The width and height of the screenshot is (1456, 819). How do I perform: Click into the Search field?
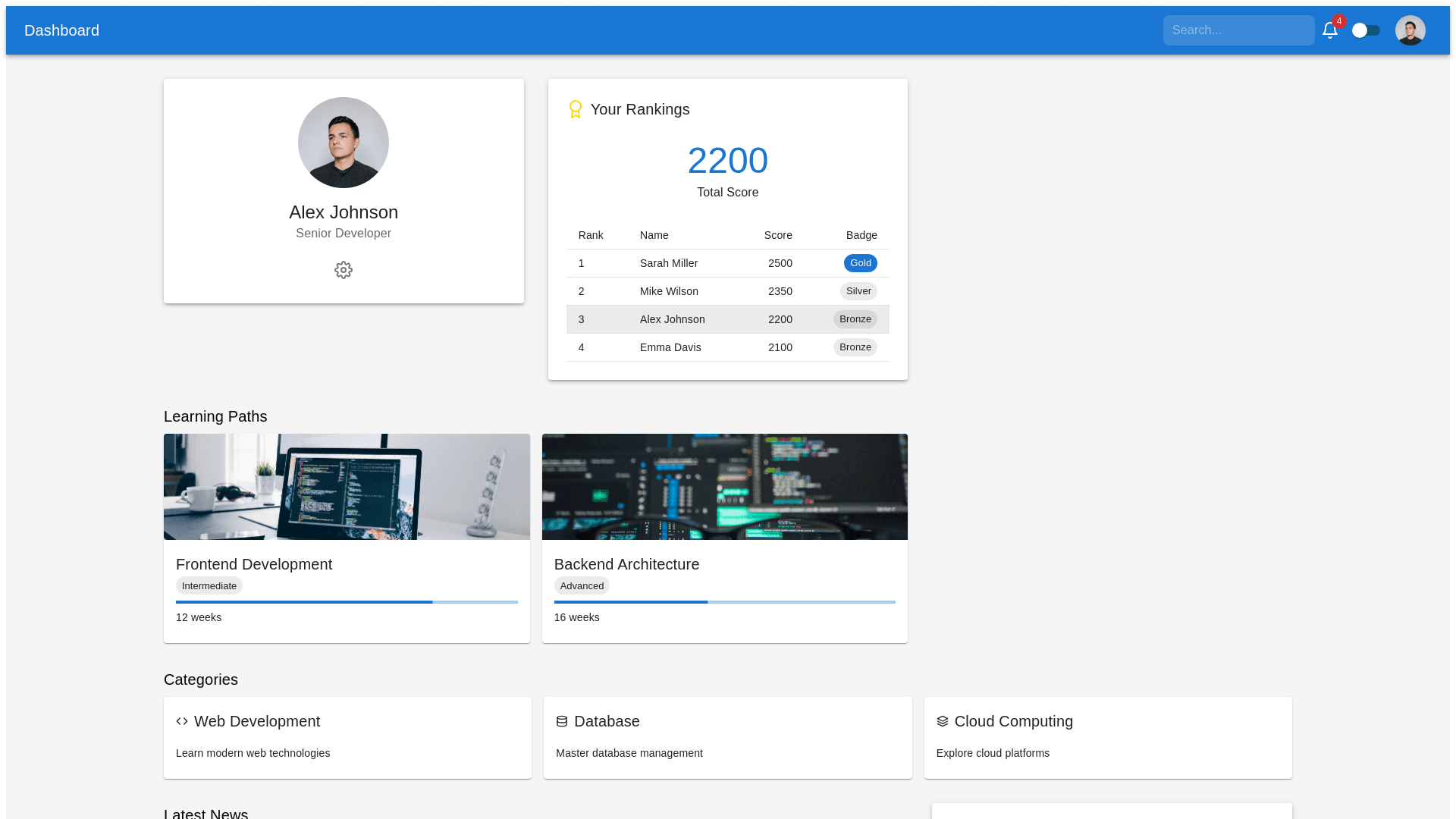(1238, 30)
